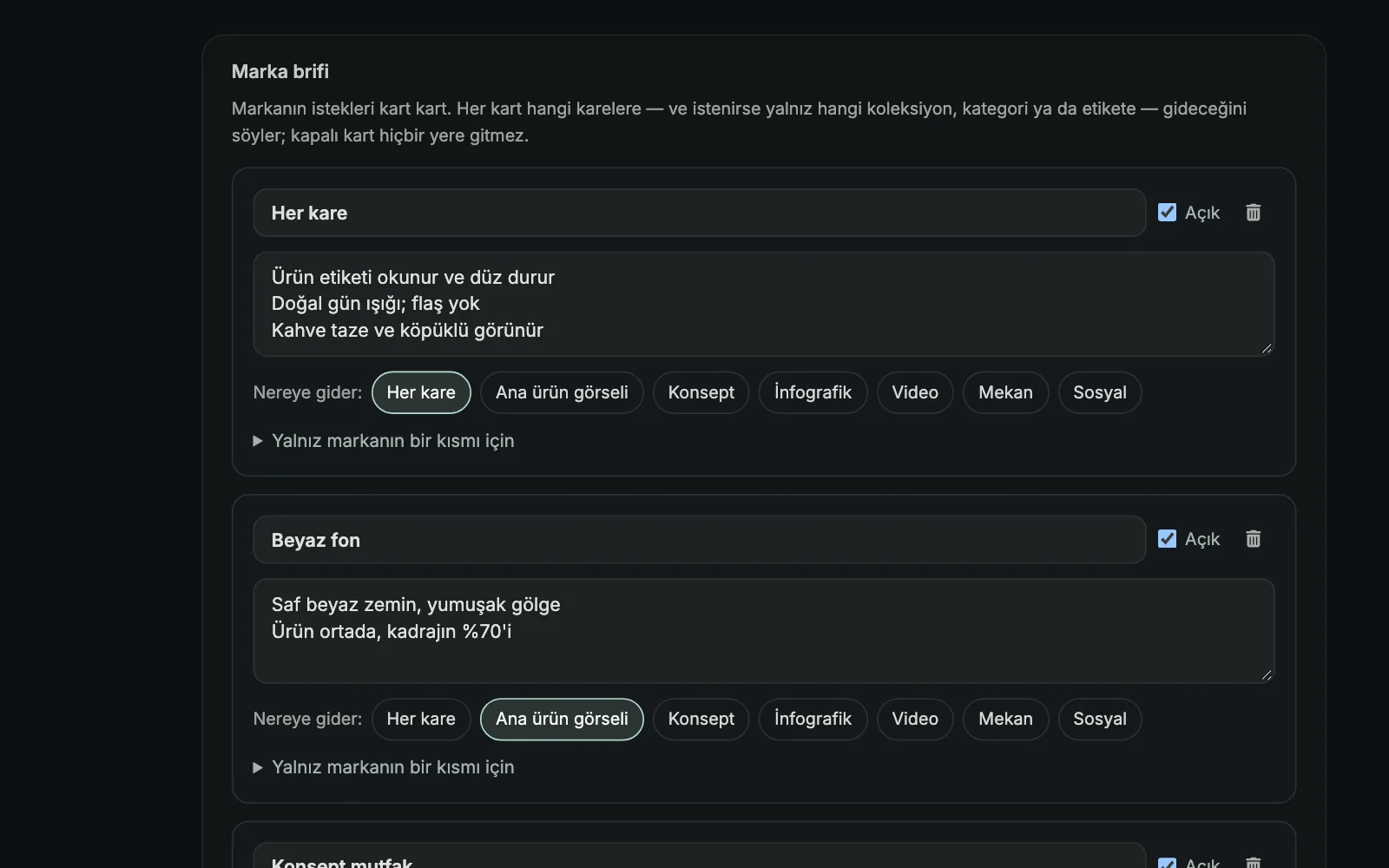Screen dimensions: 1389x868
Task: Toggle Mekan target in the Beyaz fon card
Action: 1005,719
